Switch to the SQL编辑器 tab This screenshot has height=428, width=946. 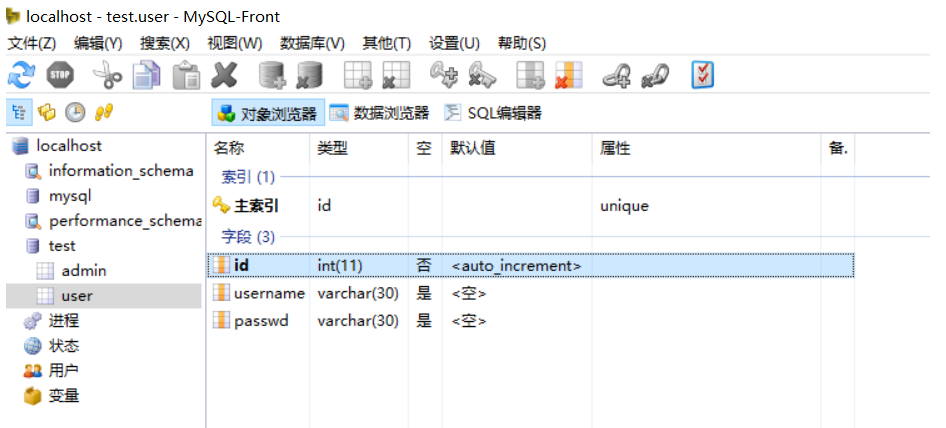coord(493,113)
